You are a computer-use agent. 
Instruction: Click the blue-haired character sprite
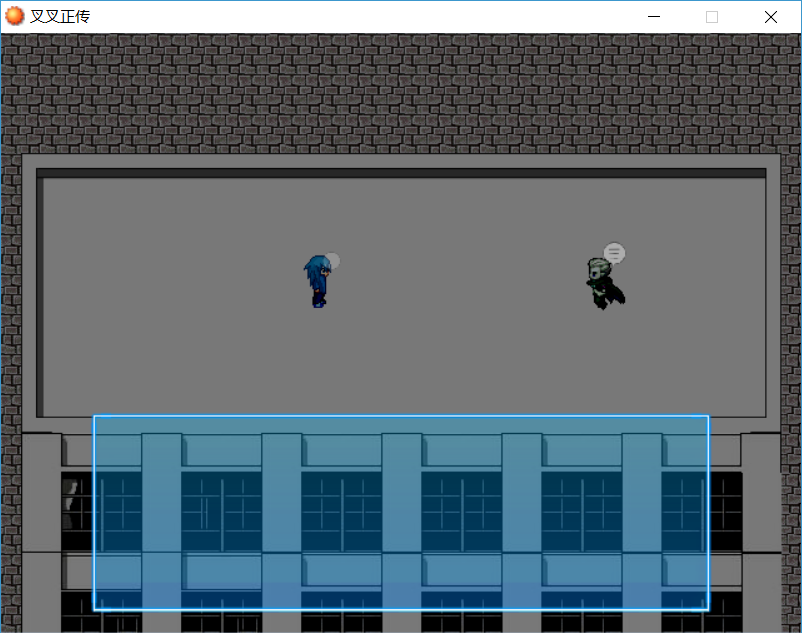coord(316,281)
